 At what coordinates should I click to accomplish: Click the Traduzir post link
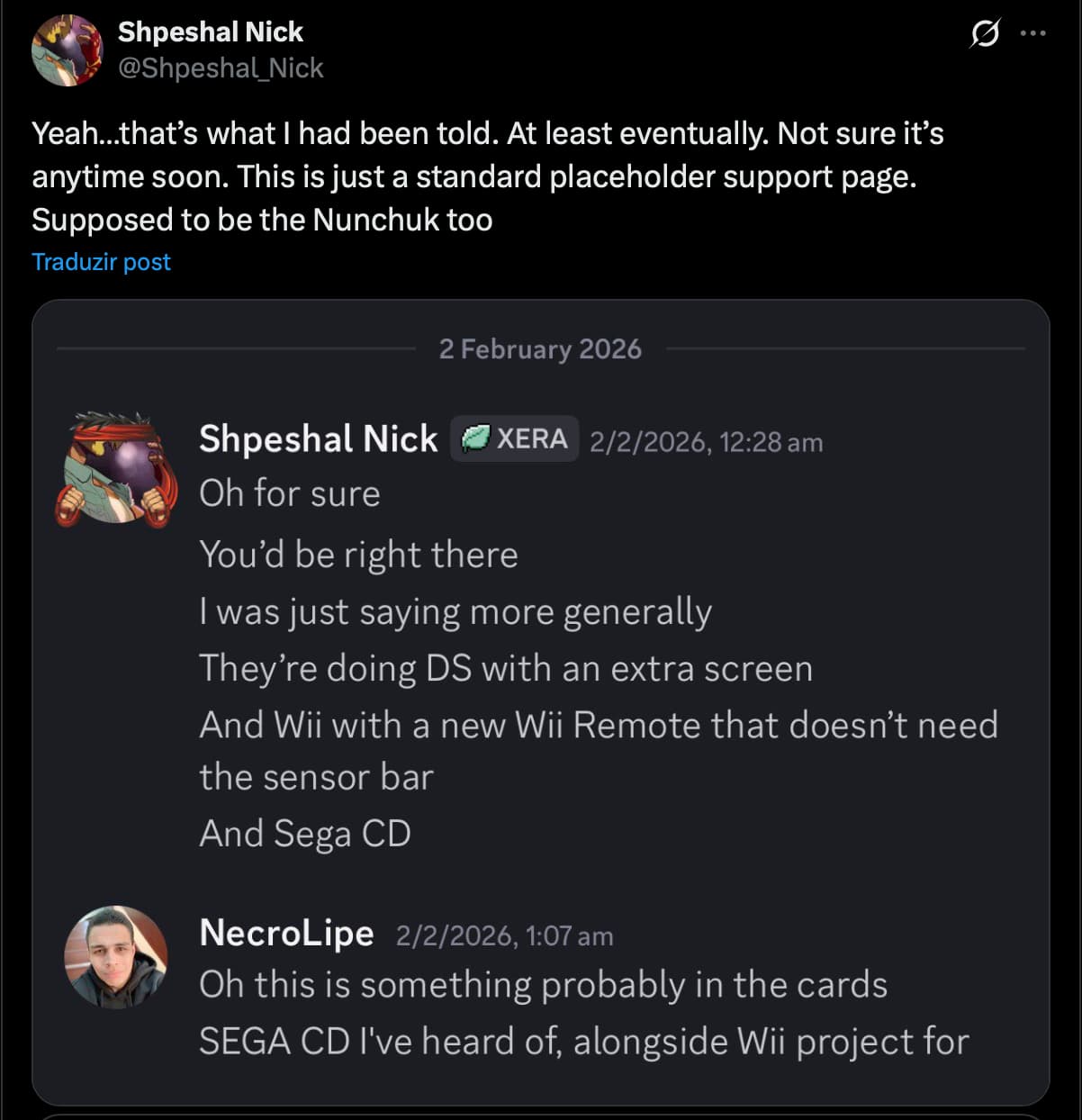[101, 262]
